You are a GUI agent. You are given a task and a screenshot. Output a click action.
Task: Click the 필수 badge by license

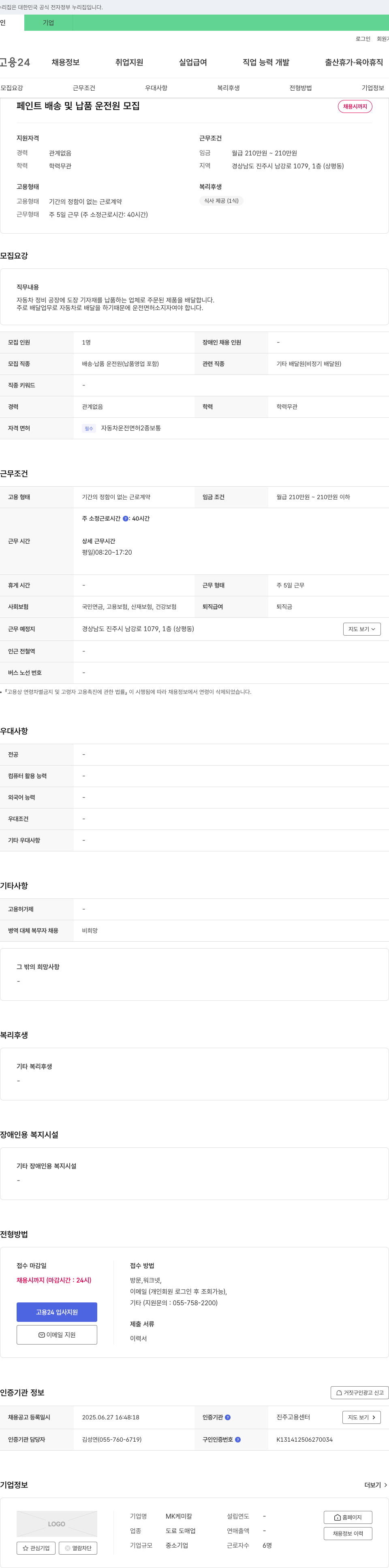(89, 428)
